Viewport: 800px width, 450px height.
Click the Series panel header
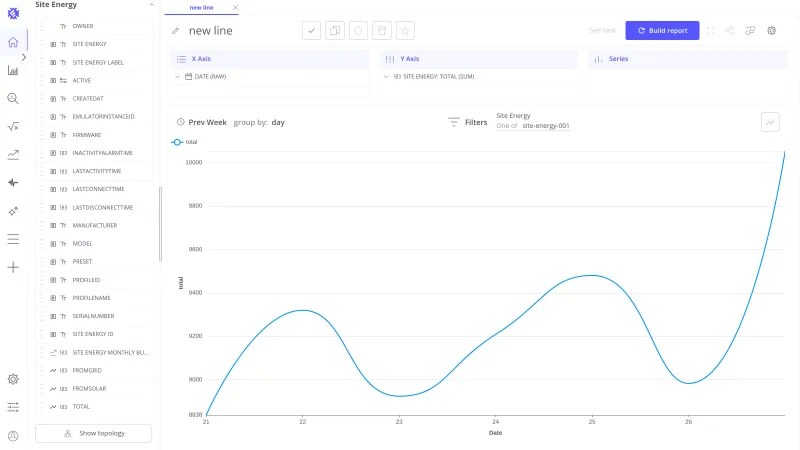coord(687,59)
